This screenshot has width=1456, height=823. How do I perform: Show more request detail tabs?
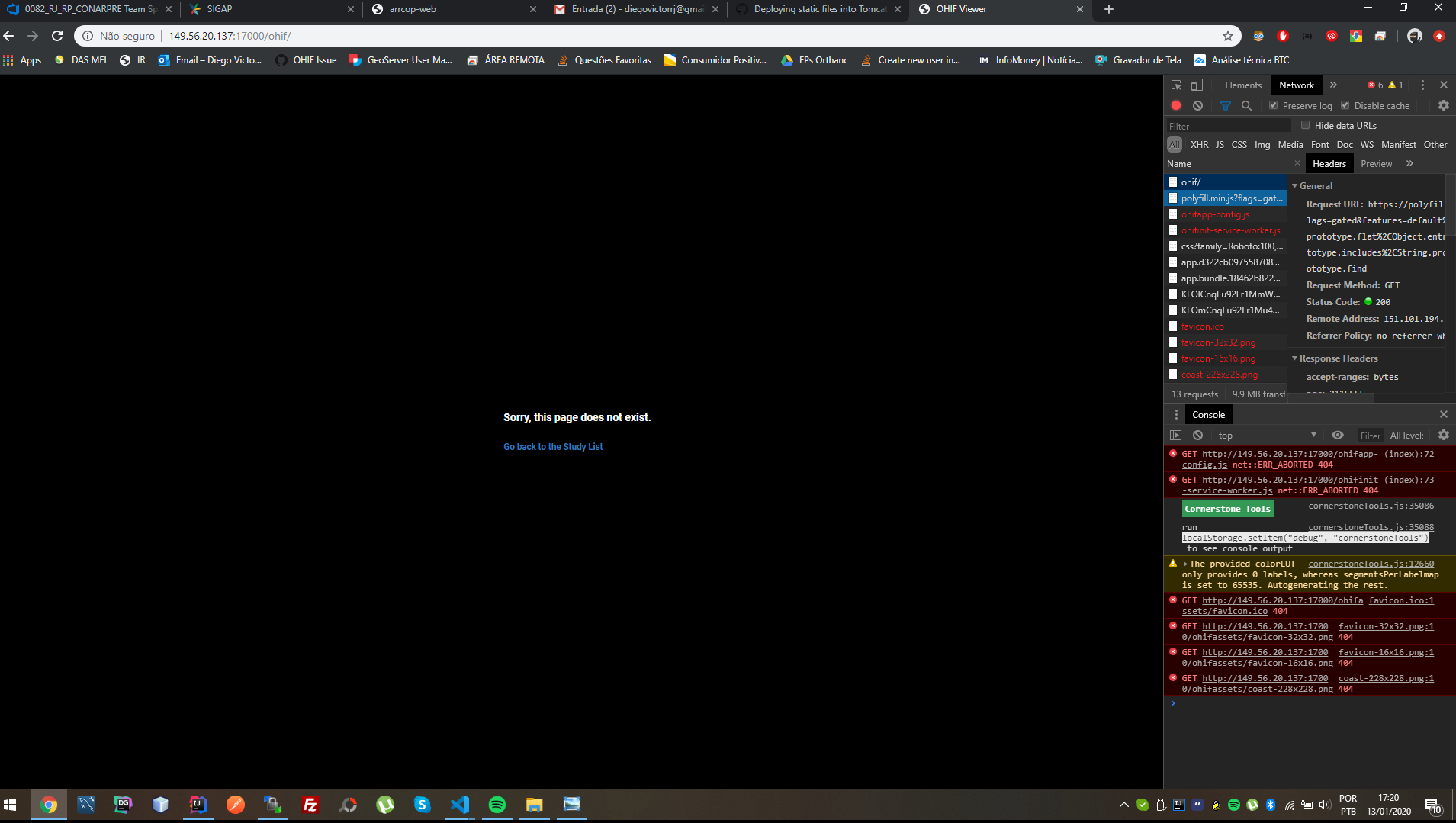point(1409,163)
